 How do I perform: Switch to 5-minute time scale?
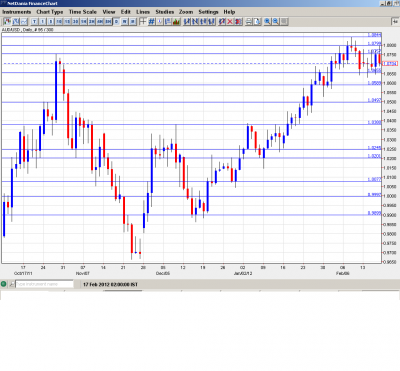tap(51, 22)
